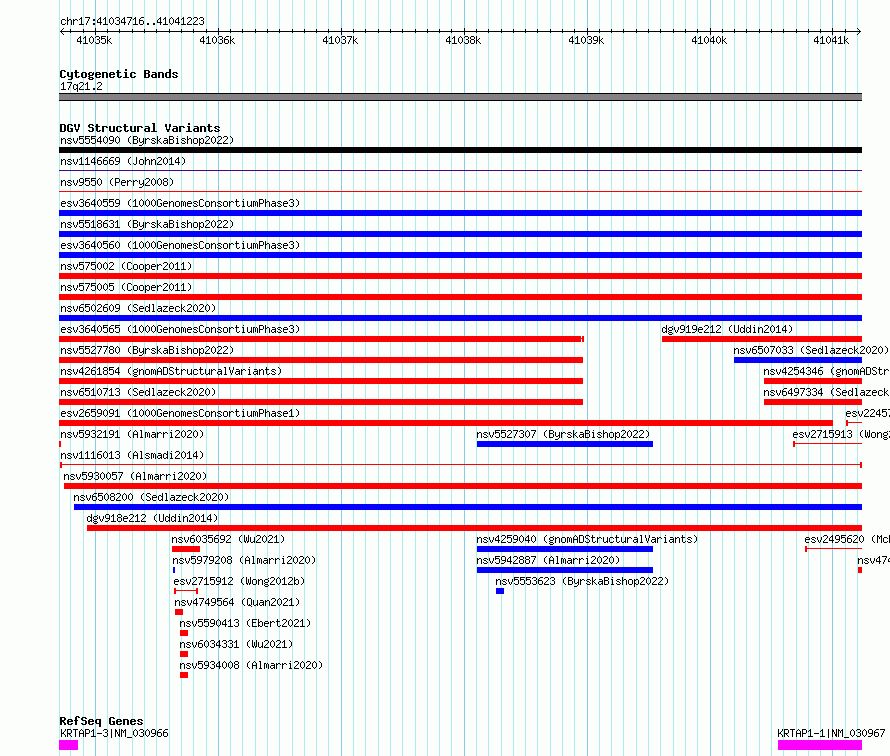Select nsv575002 (Cooper2011) variant label

pos(126,266)
